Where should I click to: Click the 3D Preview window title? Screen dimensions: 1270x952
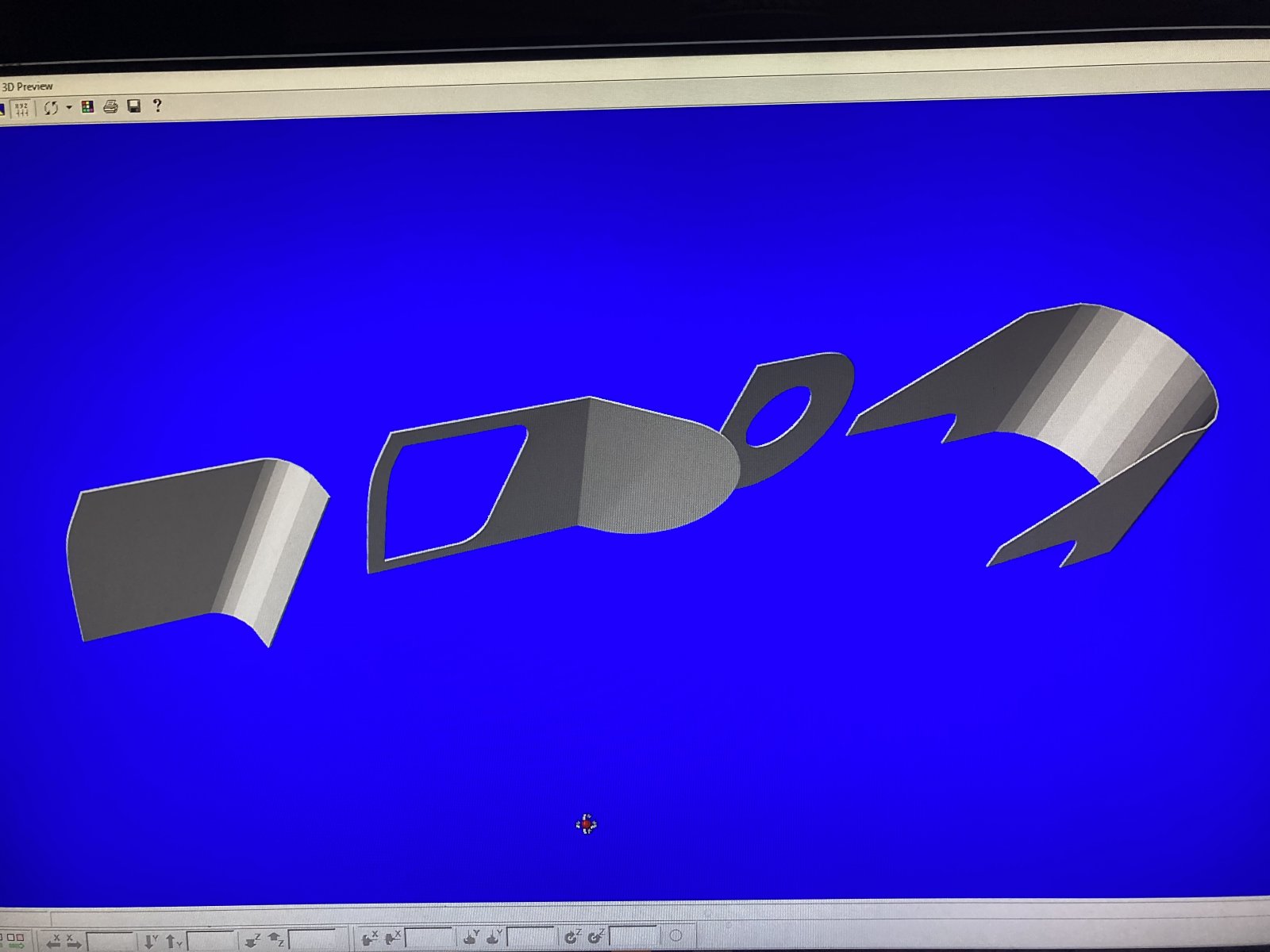point(28,86)
